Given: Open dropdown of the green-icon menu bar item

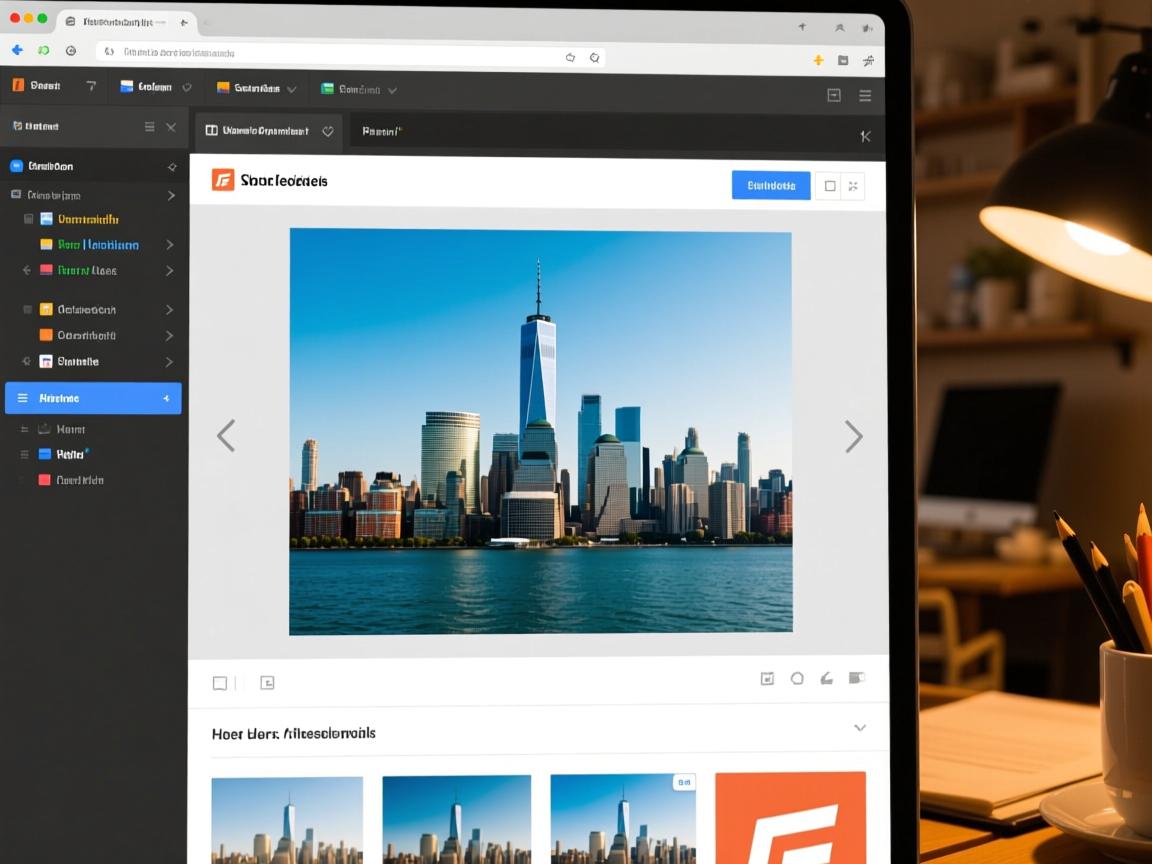Looking at the screenshot, I should tap(392, 90).
